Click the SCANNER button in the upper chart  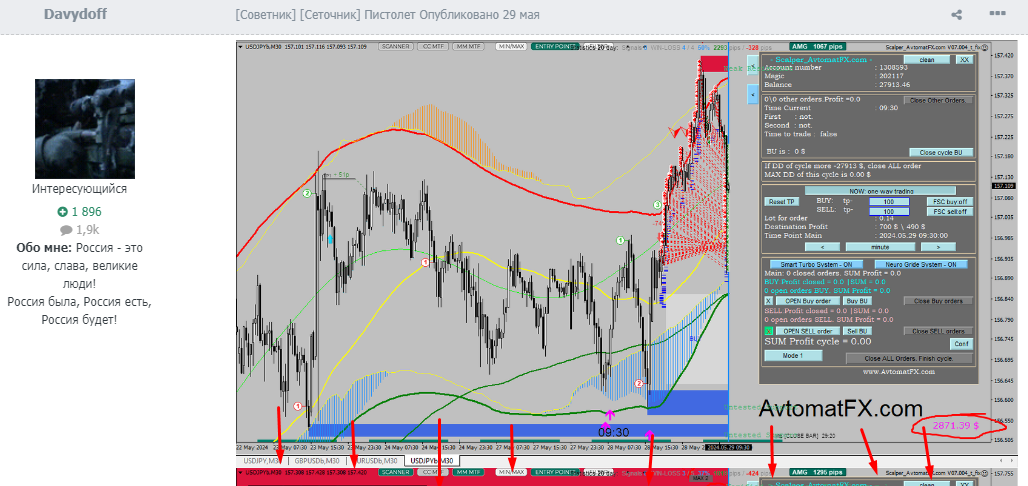(x=396, y=47)
